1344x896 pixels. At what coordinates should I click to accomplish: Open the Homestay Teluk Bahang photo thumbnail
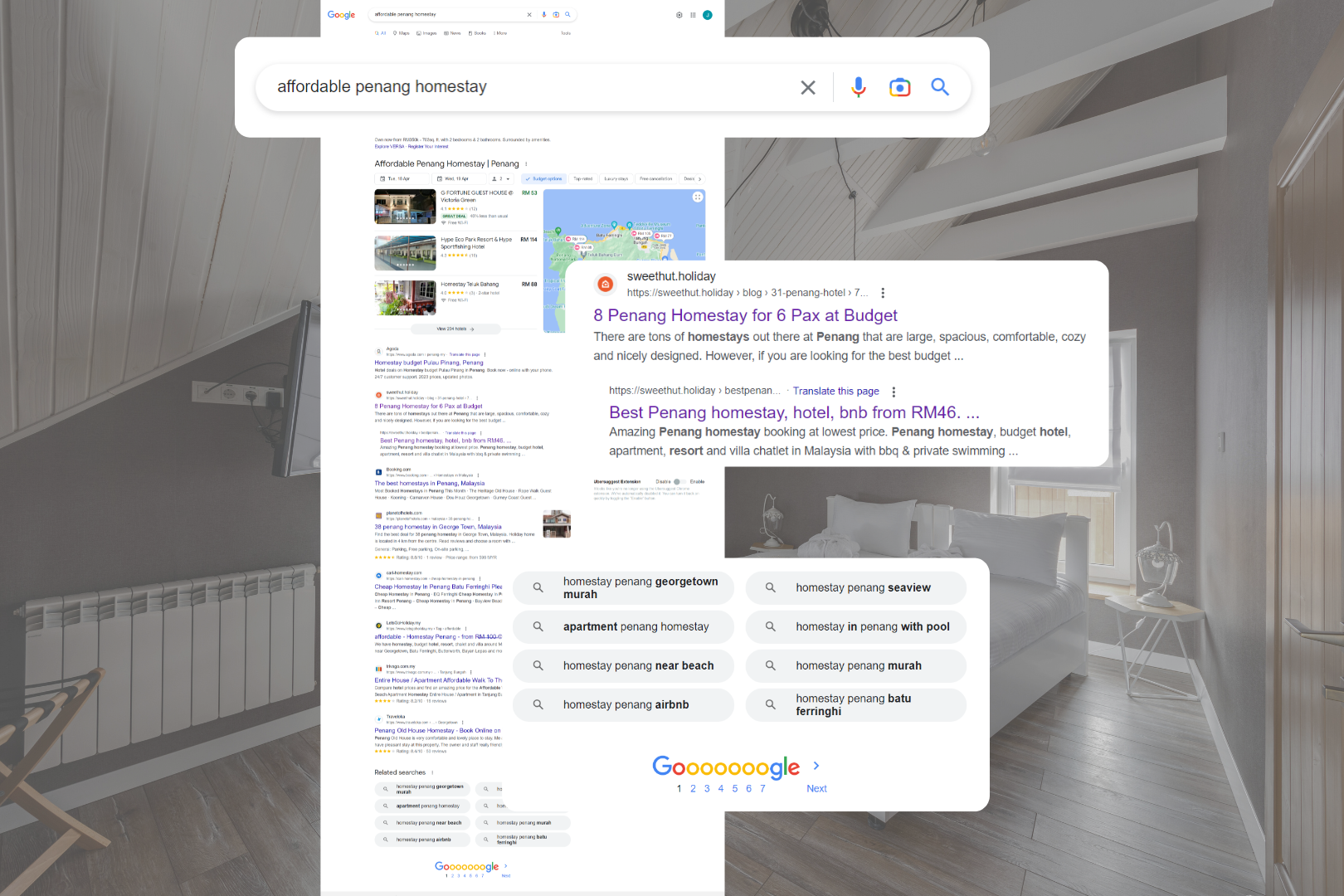[405, 298]
